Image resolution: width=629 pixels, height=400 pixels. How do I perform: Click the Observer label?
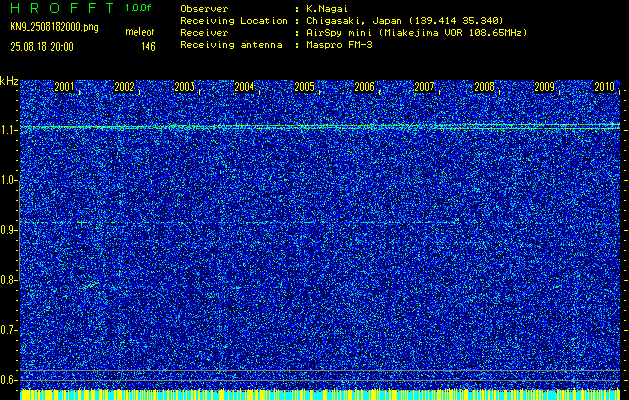pyautogui.click(x=204, y=9)
